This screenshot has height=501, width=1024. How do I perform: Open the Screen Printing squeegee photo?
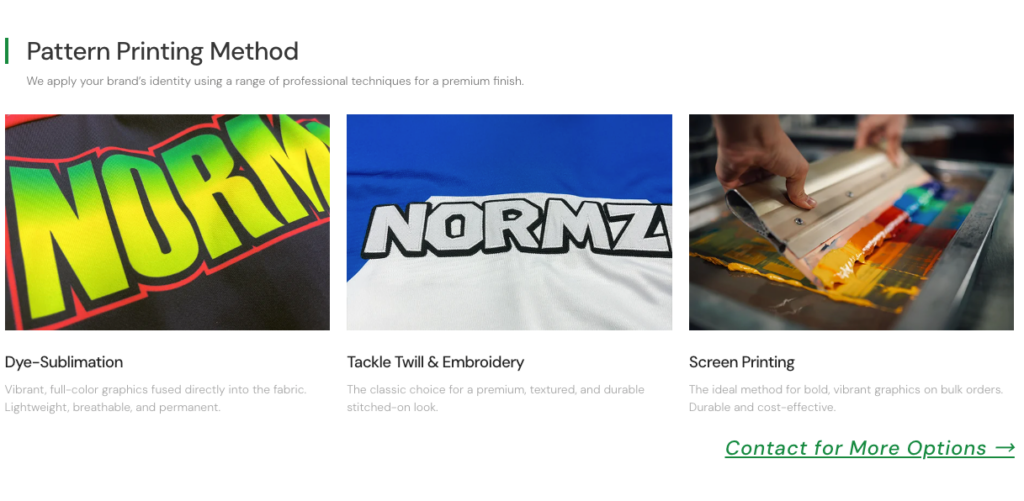(x=852, y=222)
